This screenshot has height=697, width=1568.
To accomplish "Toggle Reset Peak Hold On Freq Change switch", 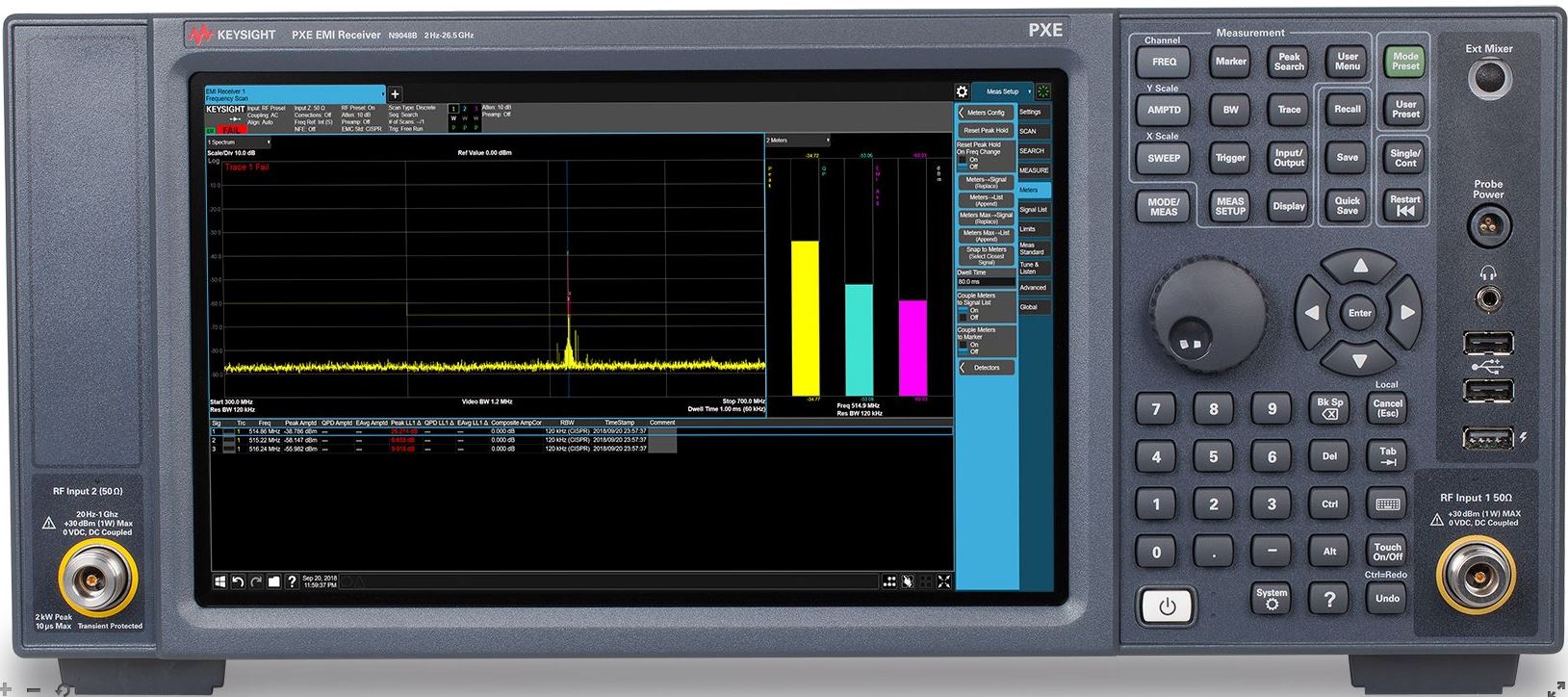I will coord(963,163).
